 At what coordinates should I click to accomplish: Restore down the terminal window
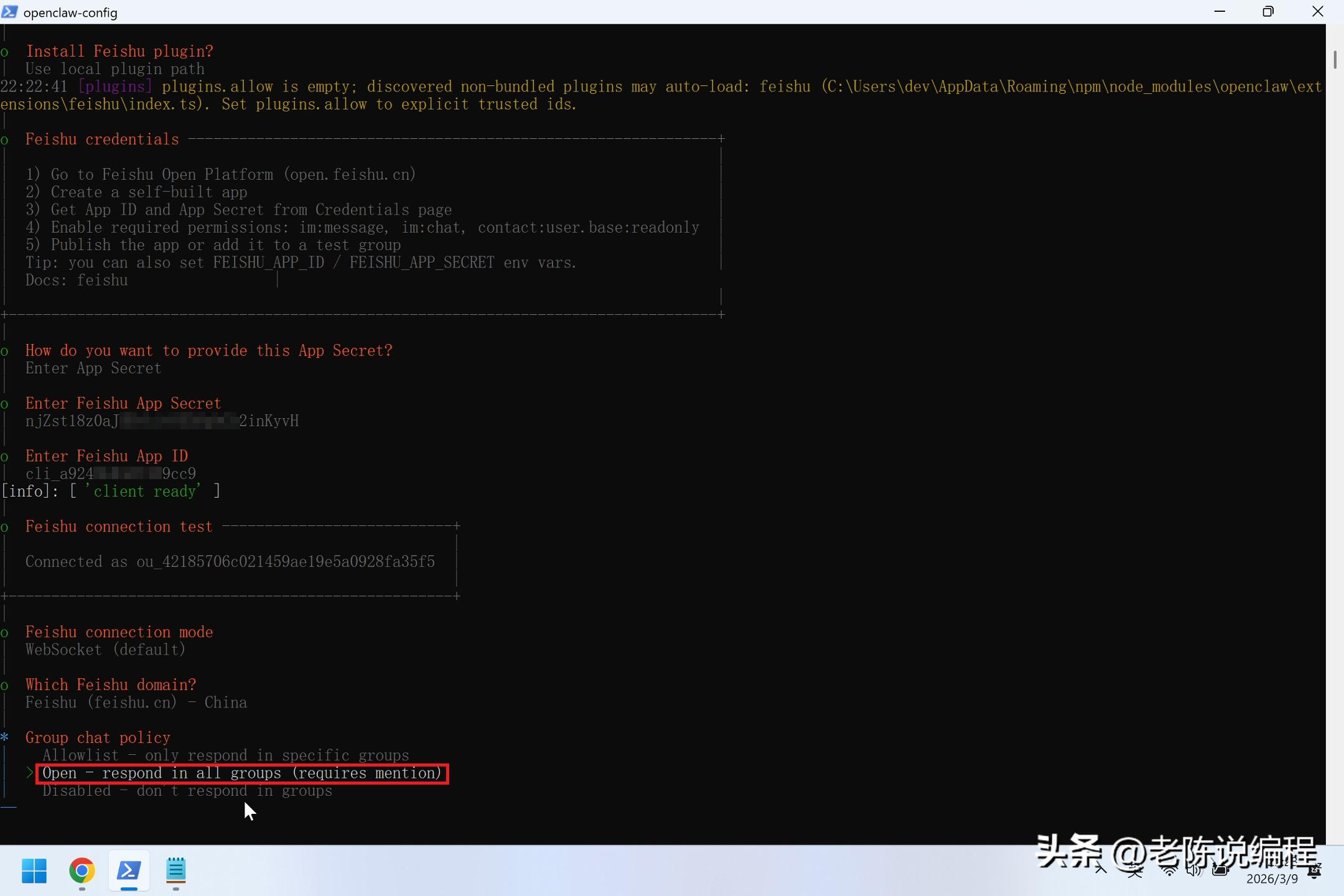tap(1268, 12)
